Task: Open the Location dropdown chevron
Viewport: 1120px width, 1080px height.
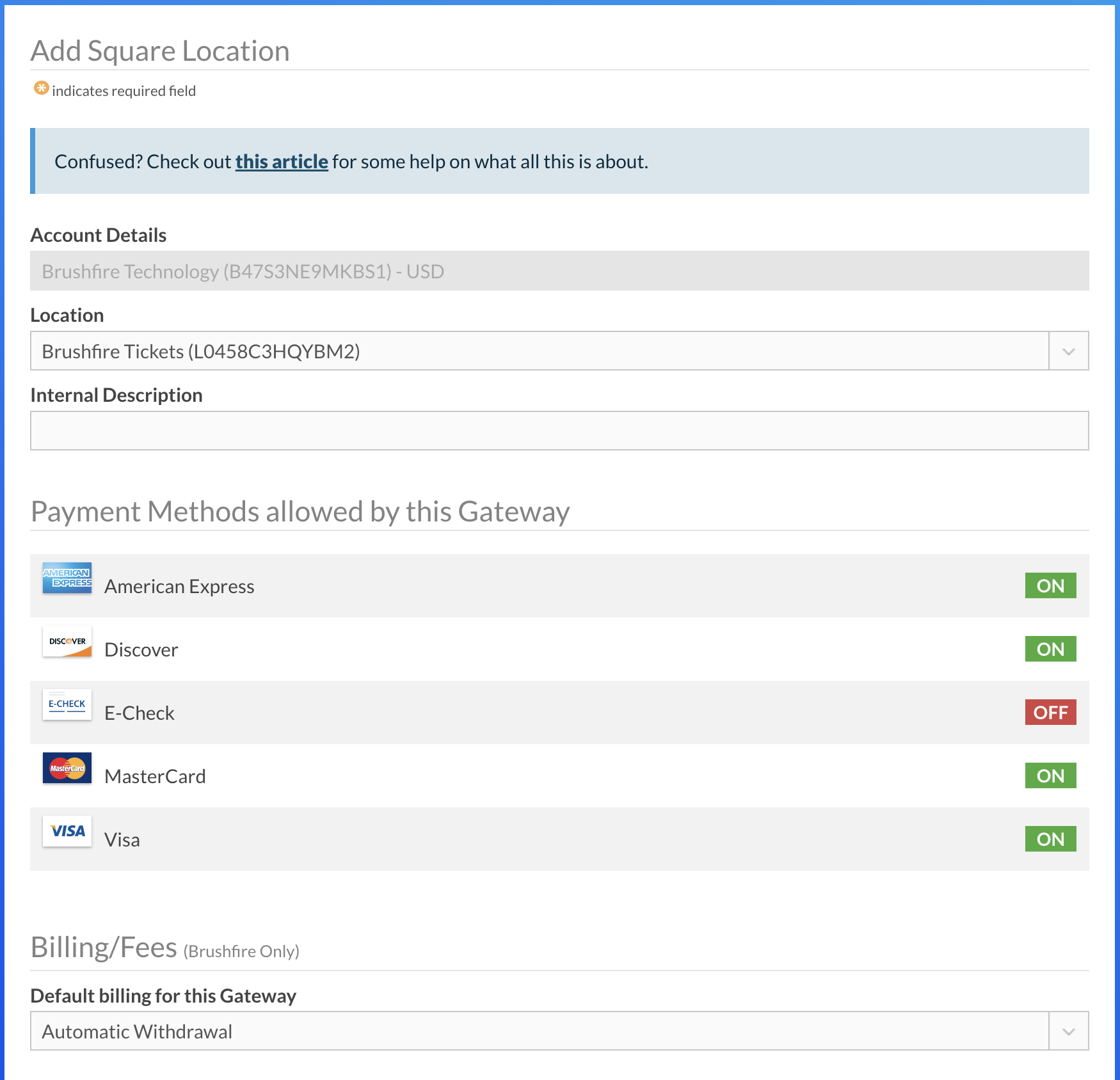Action: pyautogui.click(x=1068, y=351)
